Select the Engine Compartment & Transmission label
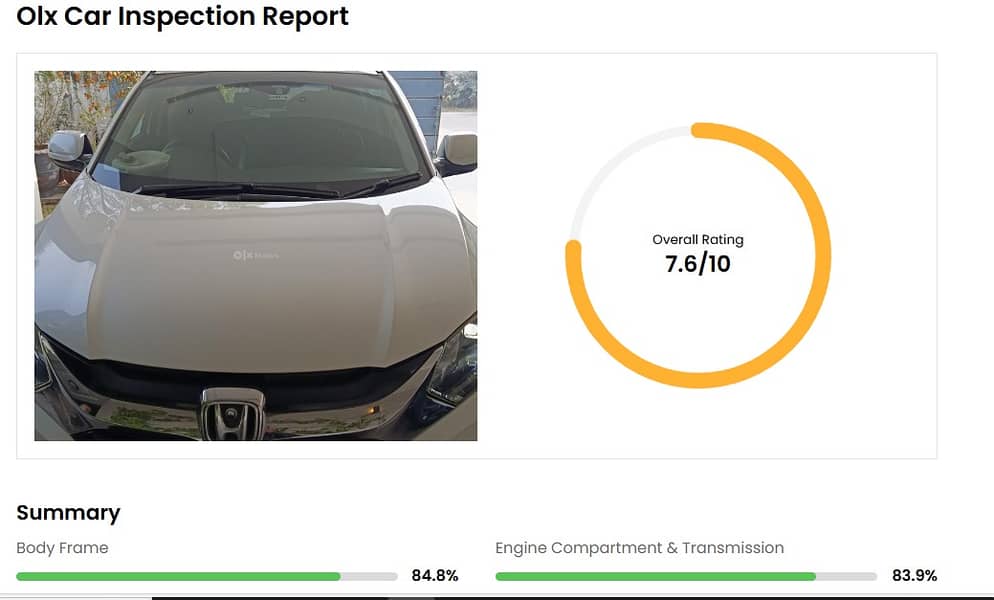Viewport: 994px width, 600px height. coord(639,548)
